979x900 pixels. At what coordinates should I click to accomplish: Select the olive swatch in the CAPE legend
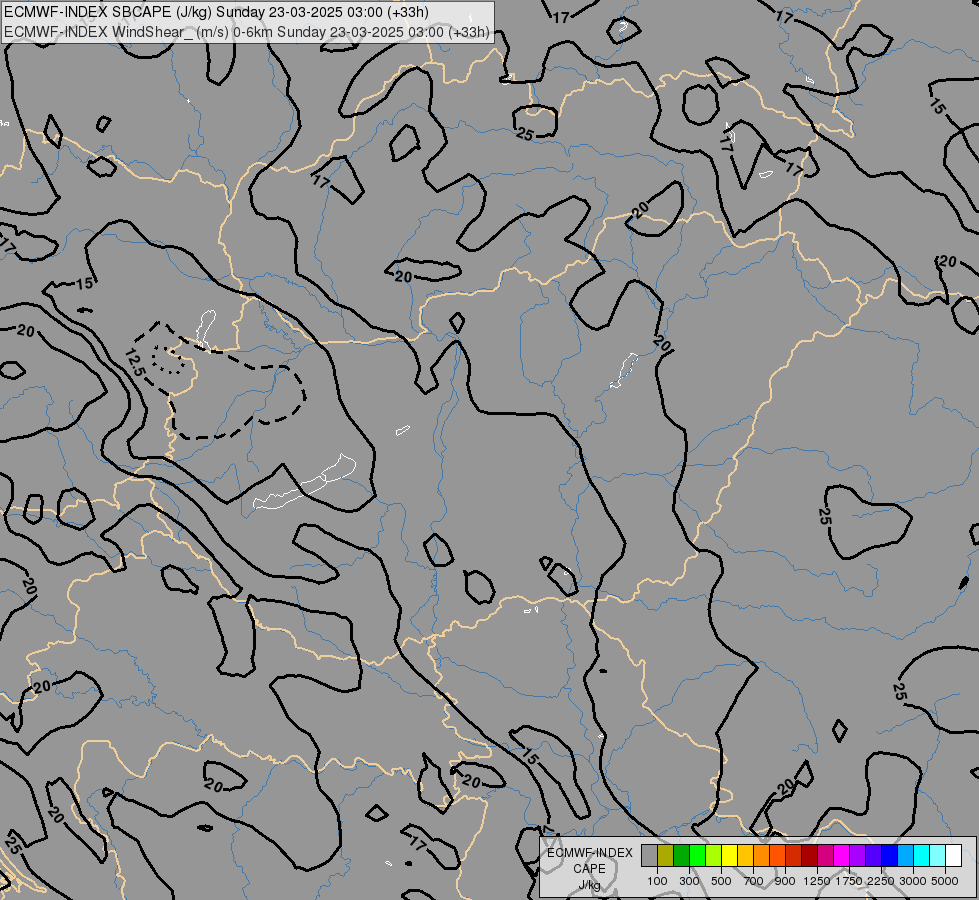(666, 856)
